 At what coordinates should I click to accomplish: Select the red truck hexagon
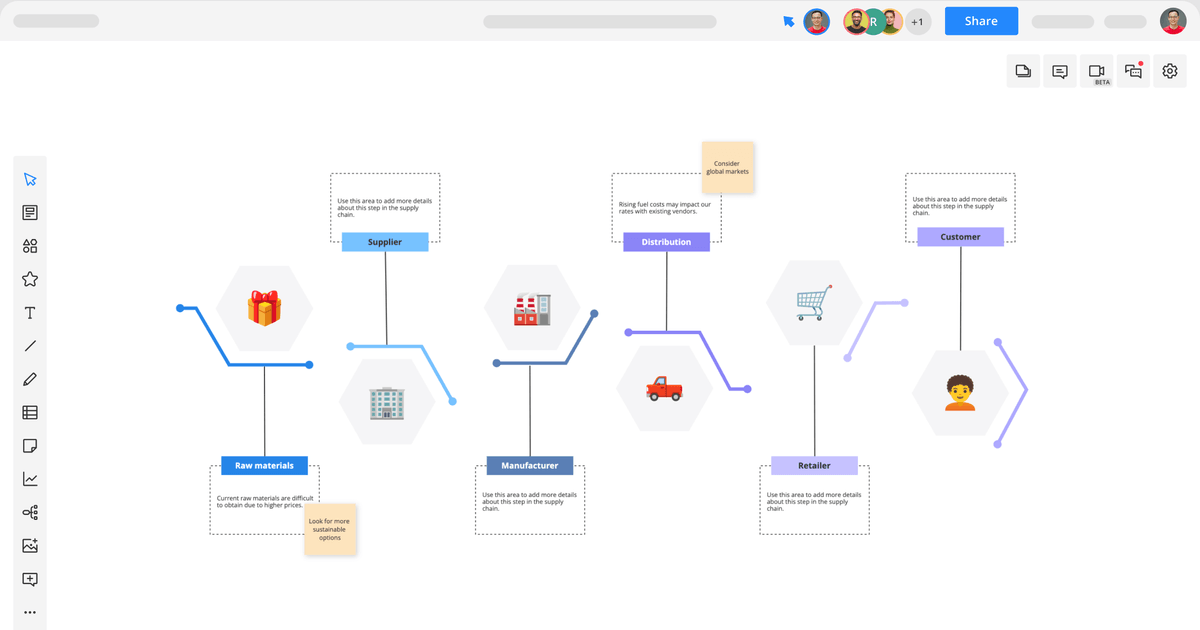664,388
